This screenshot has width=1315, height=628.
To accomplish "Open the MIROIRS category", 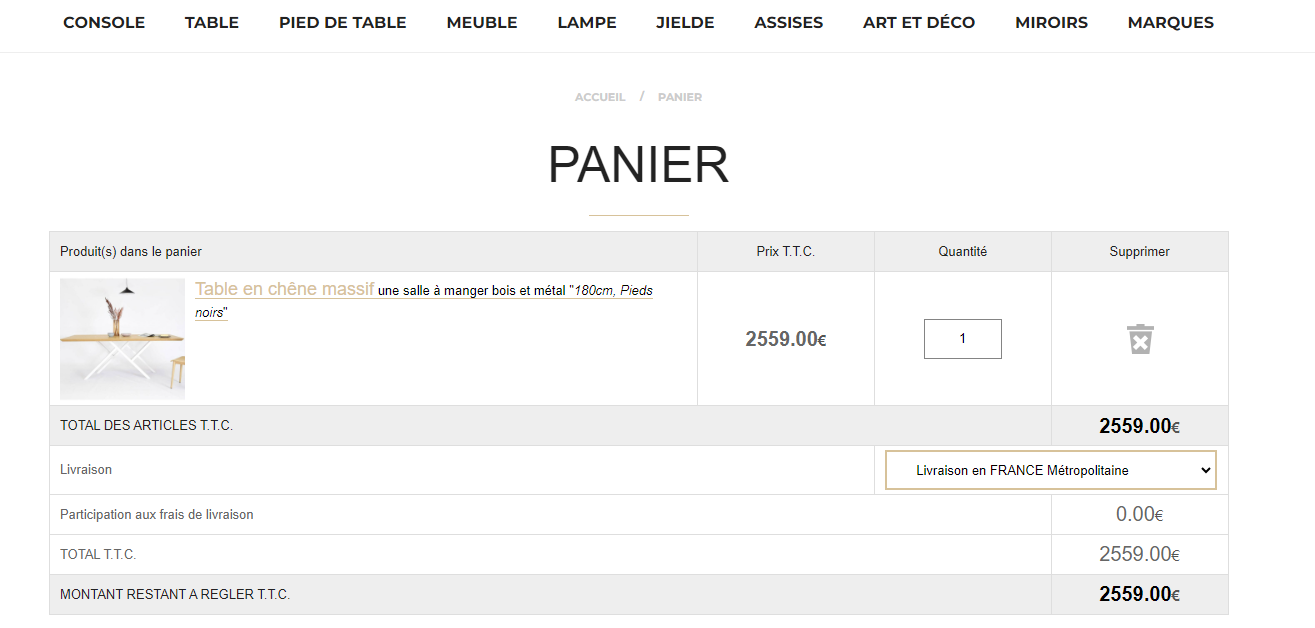I will [1051, 22].
